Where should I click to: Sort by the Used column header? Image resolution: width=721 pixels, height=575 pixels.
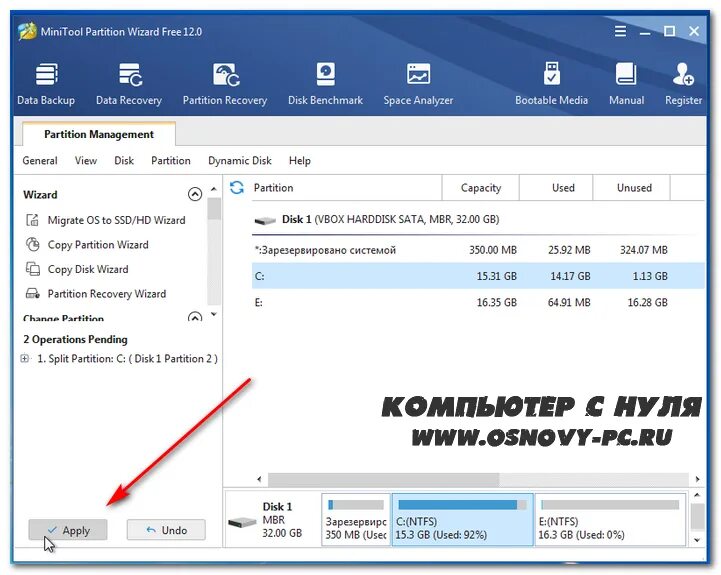(556, 188)
